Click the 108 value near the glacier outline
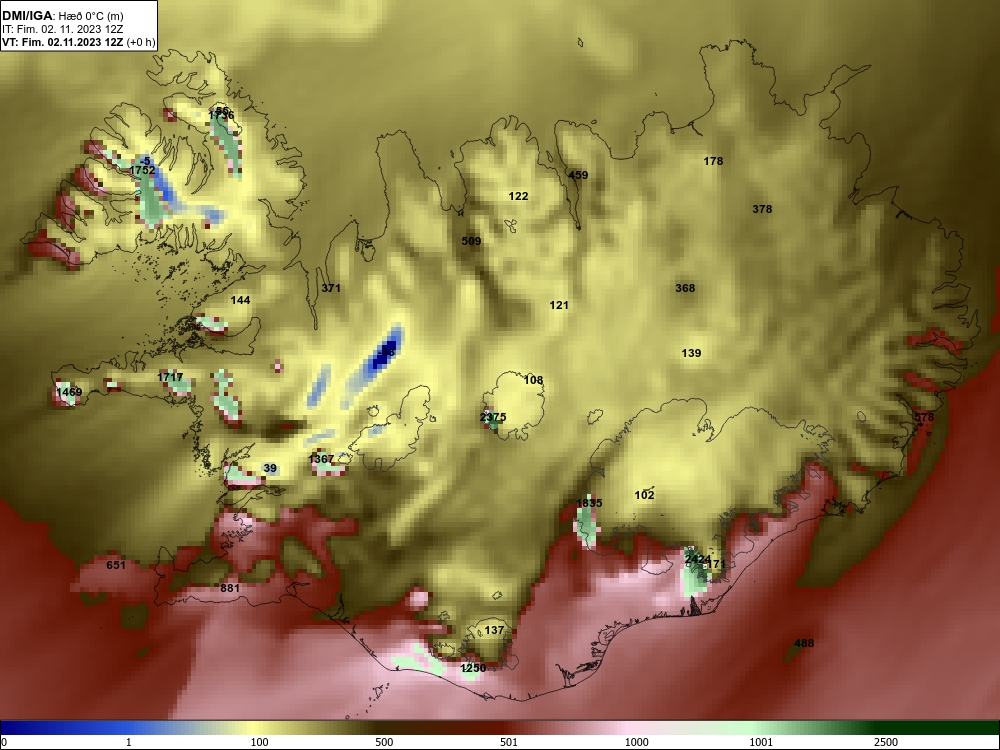The height and width of the screenshot is (750, 1000). coord(533,380)
